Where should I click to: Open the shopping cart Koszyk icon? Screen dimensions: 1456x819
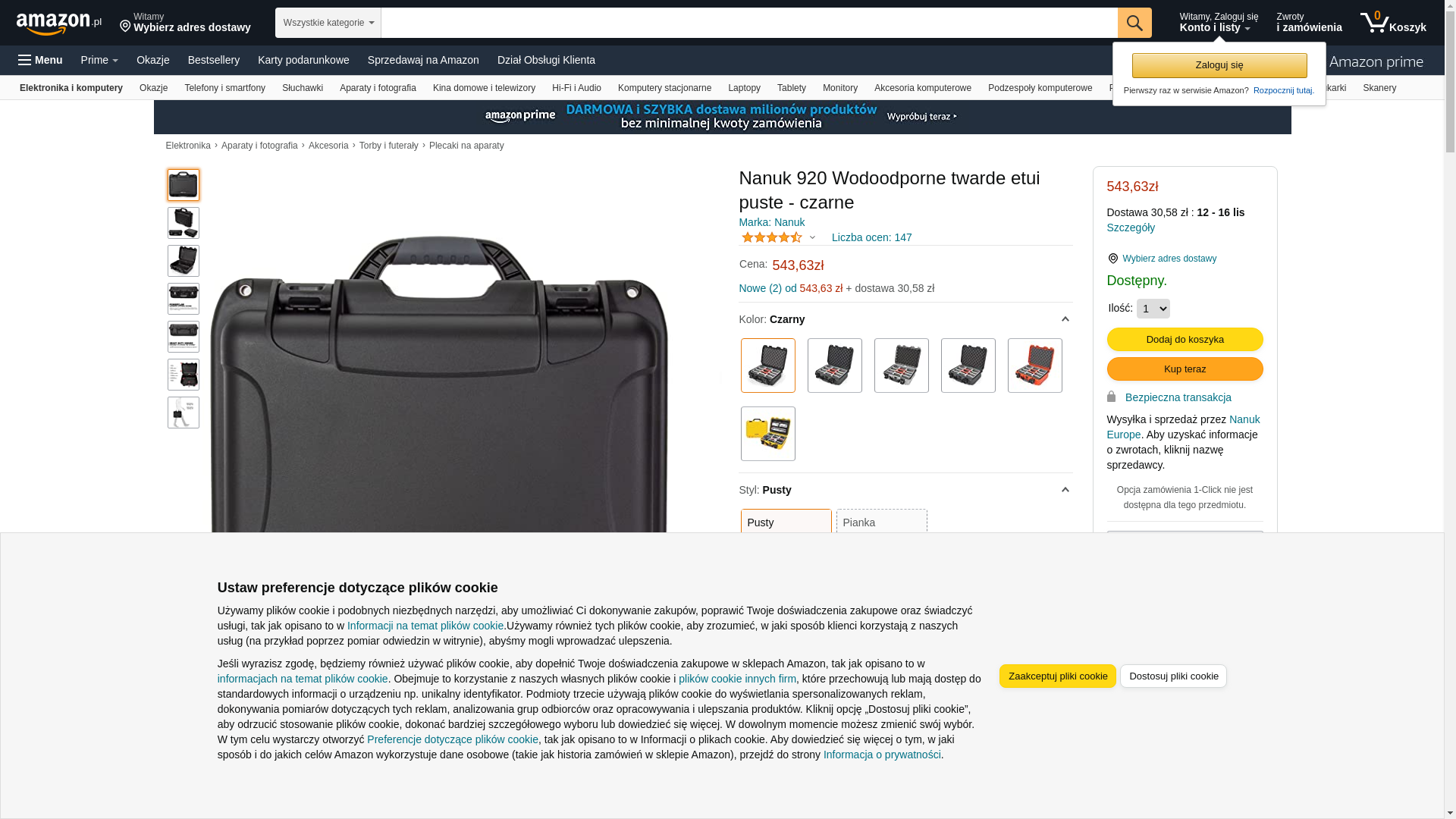point(1393,23)
